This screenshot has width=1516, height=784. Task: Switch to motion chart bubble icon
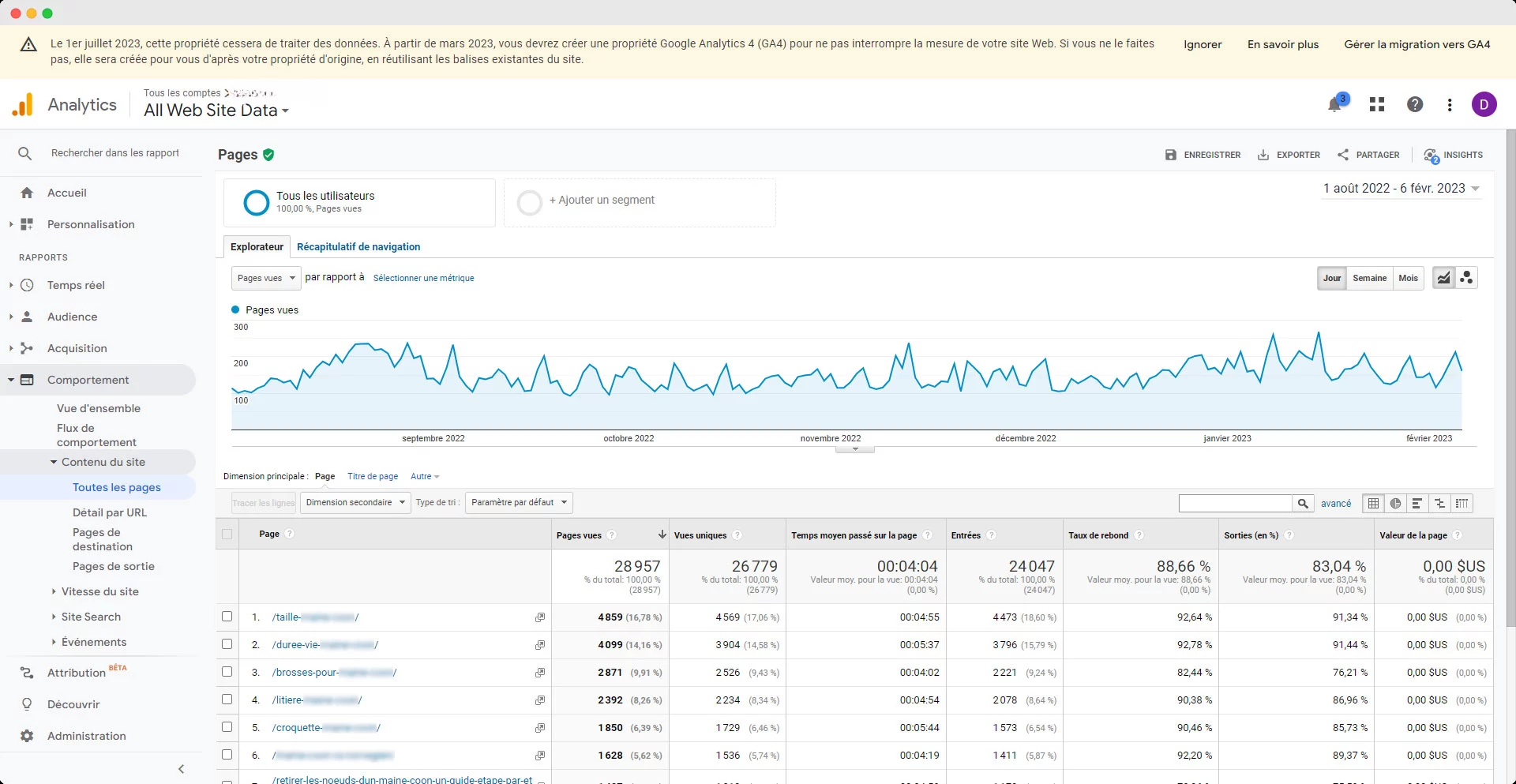point(1466,278)
